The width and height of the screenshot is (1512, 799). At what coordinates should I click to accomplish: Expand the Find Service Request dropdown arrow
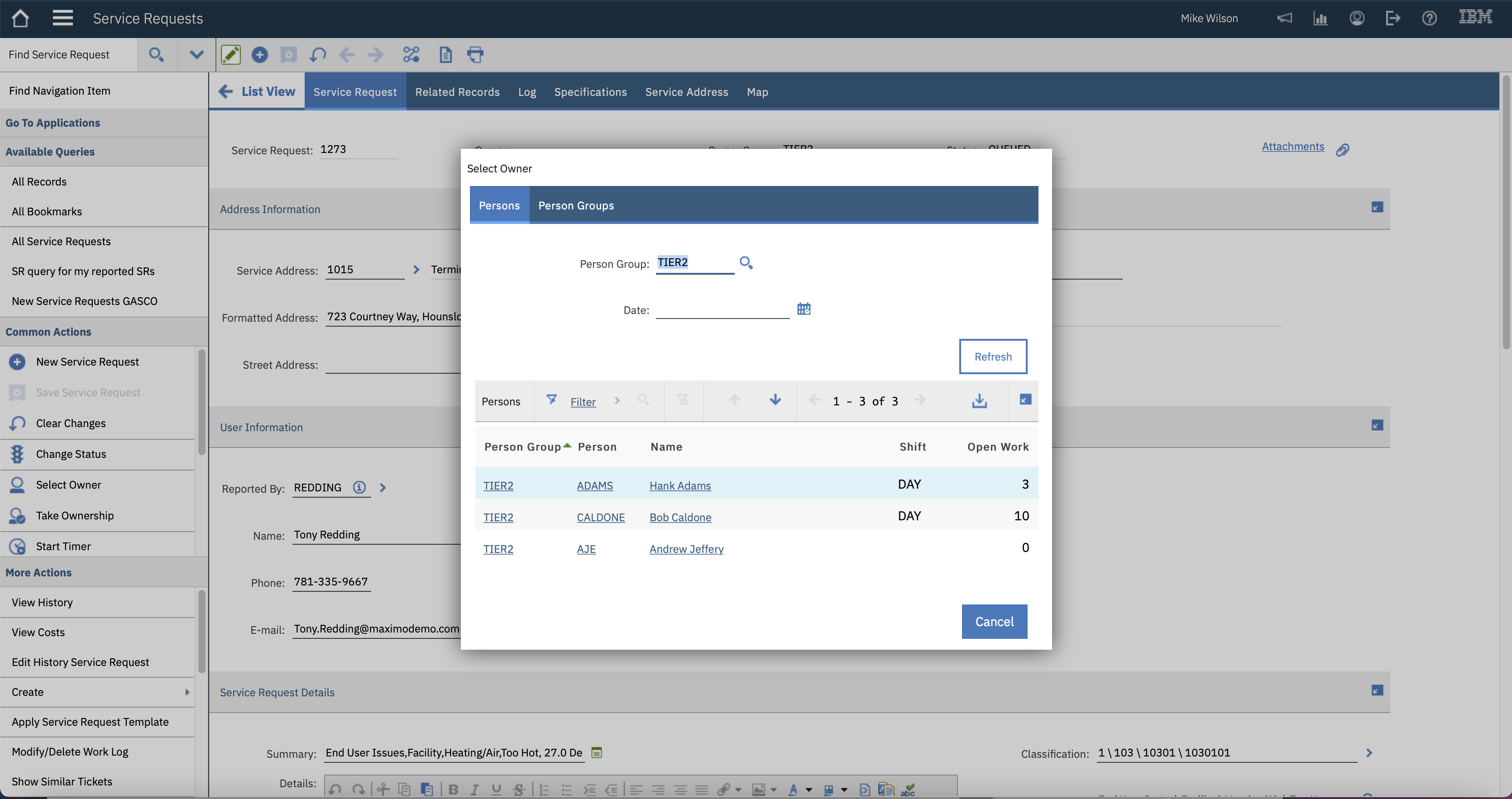point(196,55)
